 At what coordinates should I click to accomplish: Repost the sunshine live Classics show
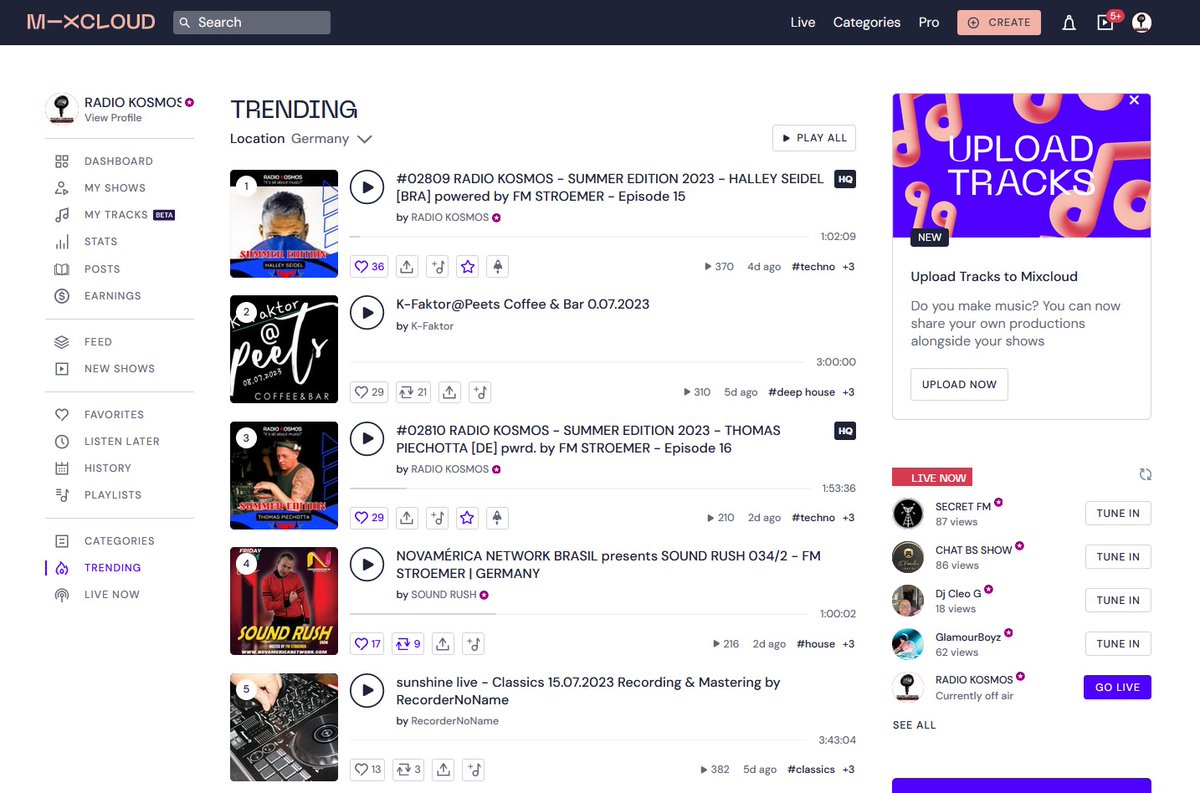coord(410,770)
